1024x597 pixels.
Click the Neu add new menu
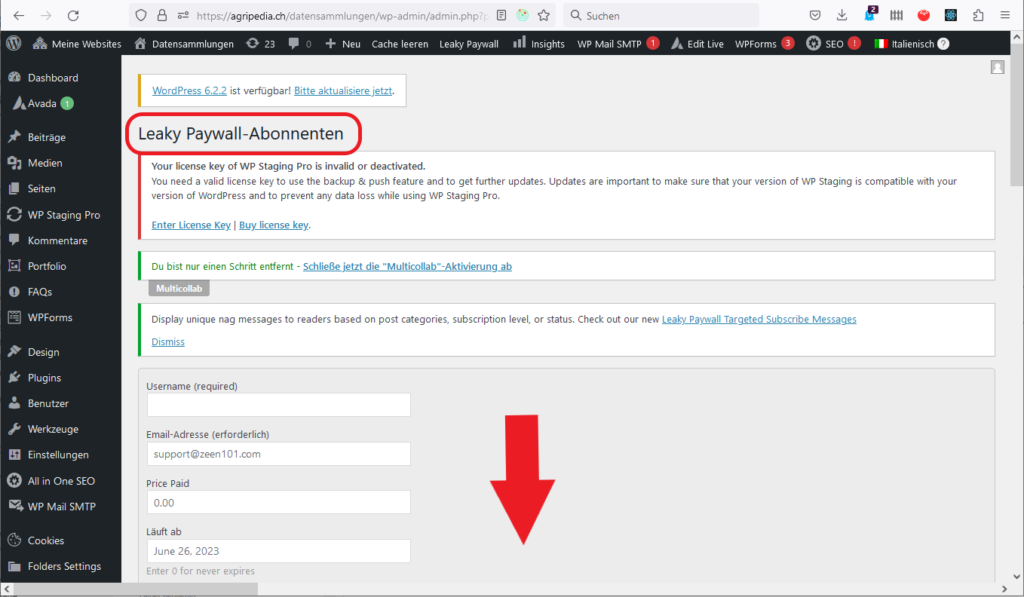tap(343, 44)
